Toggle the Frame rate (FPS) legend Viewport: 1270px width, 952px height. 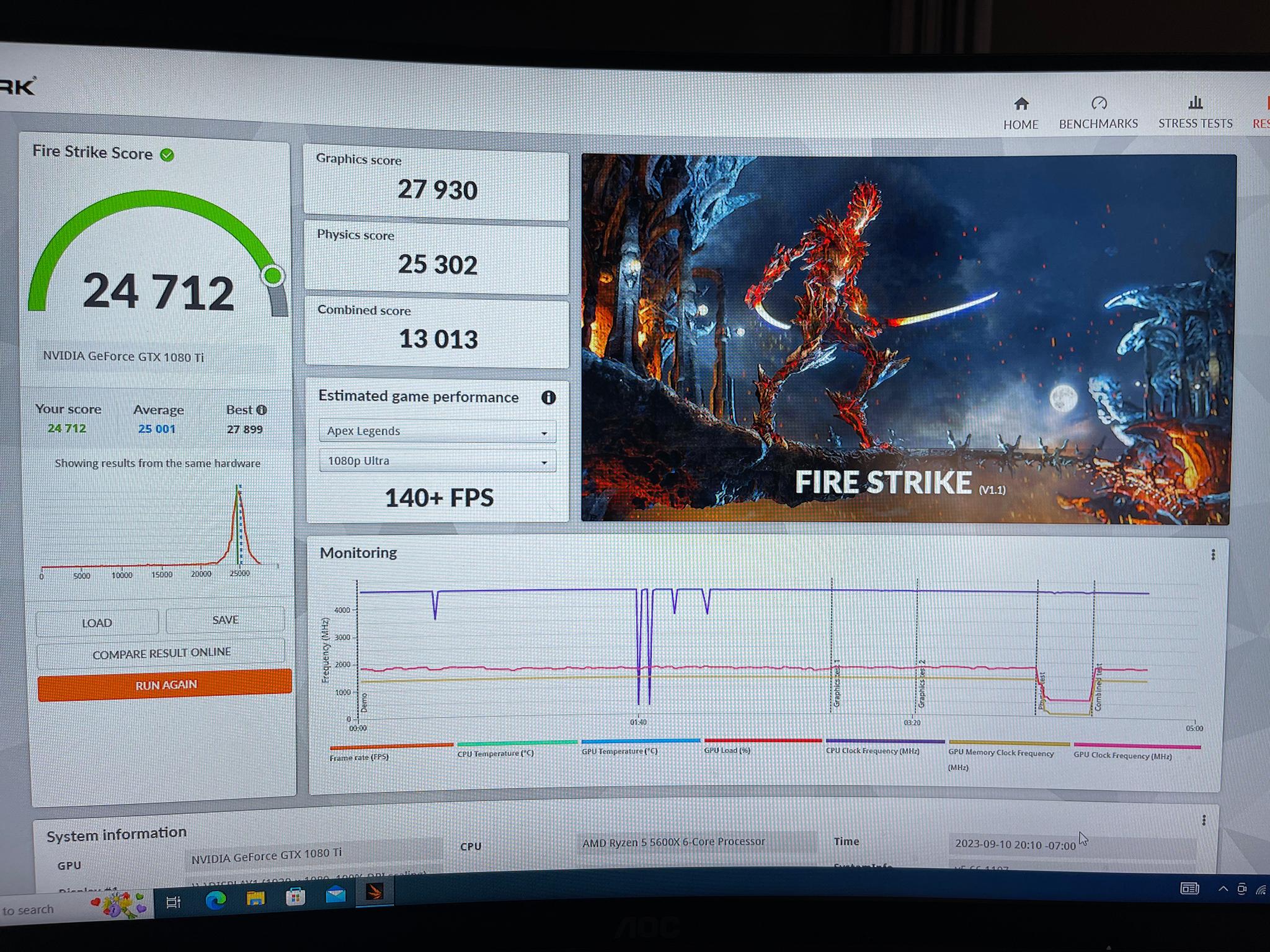391,751
